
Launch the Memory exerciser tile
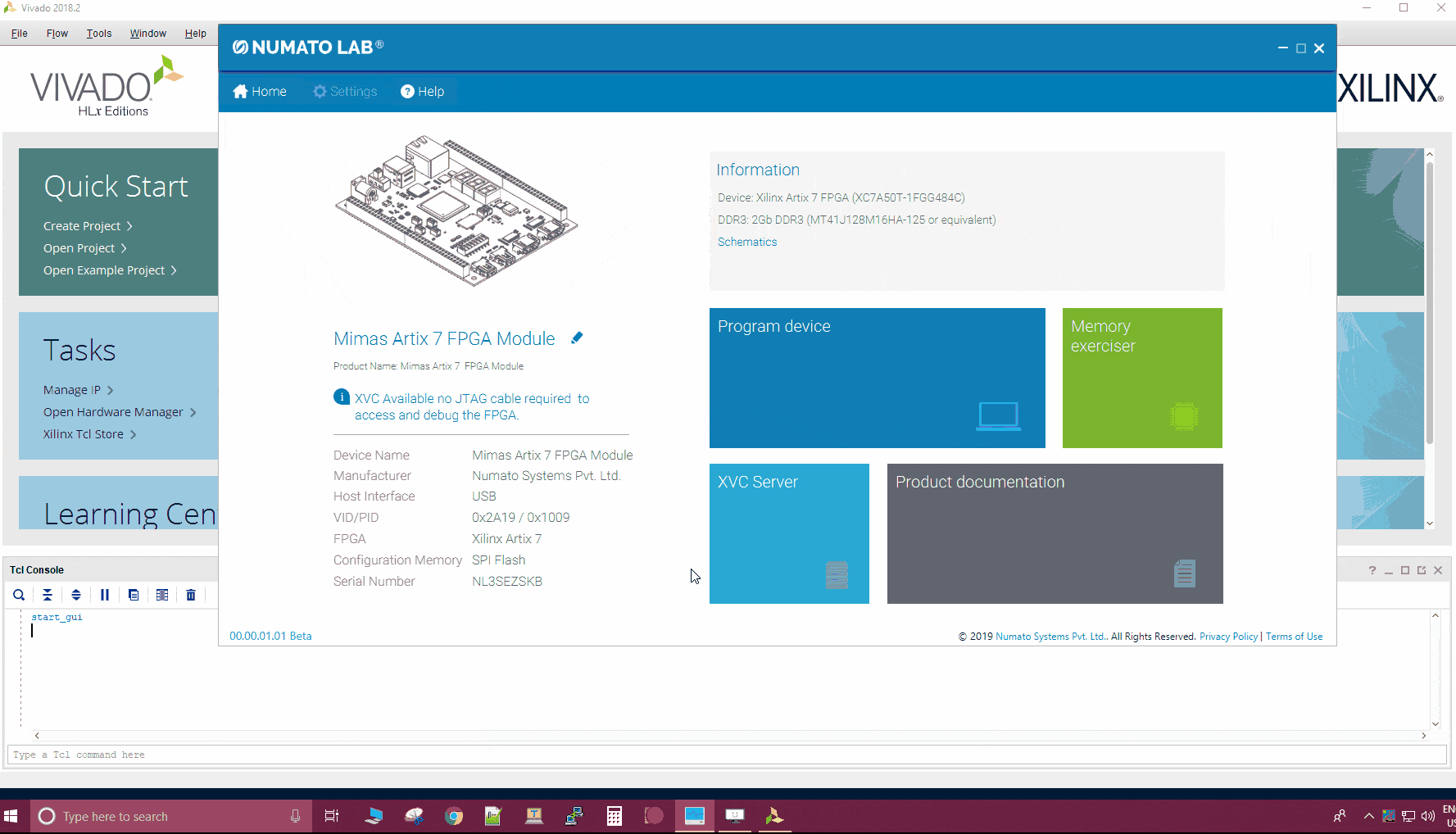pyautogui.click(x=1141, y=378)
